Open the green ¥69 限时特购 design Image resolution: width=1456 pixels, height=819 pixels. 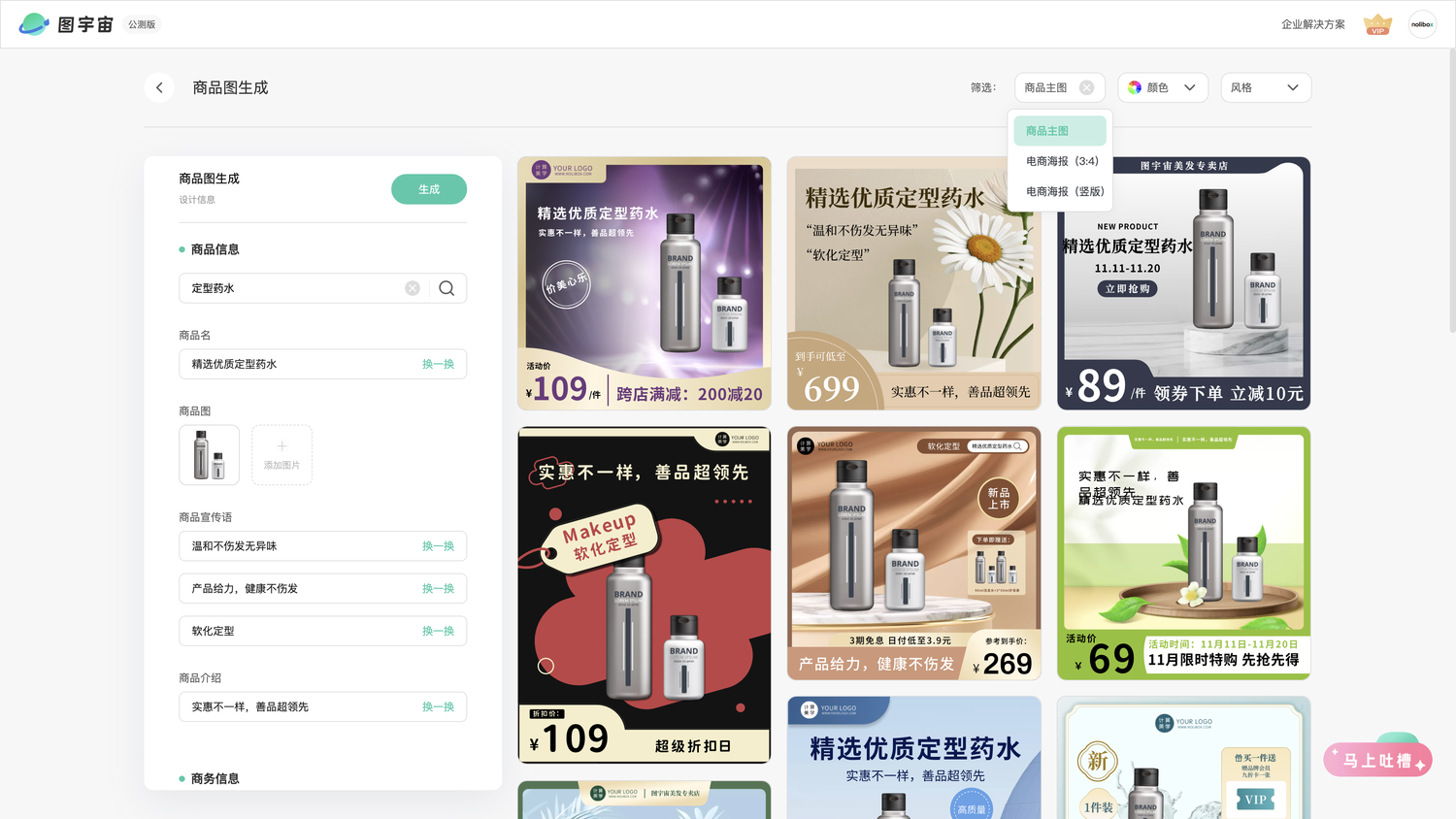click(x=1183, y=553)
